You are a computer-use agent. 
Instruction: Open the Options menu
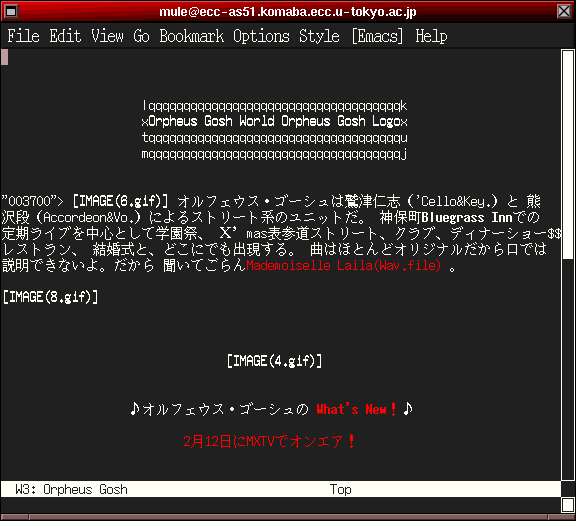coord(261,36)
